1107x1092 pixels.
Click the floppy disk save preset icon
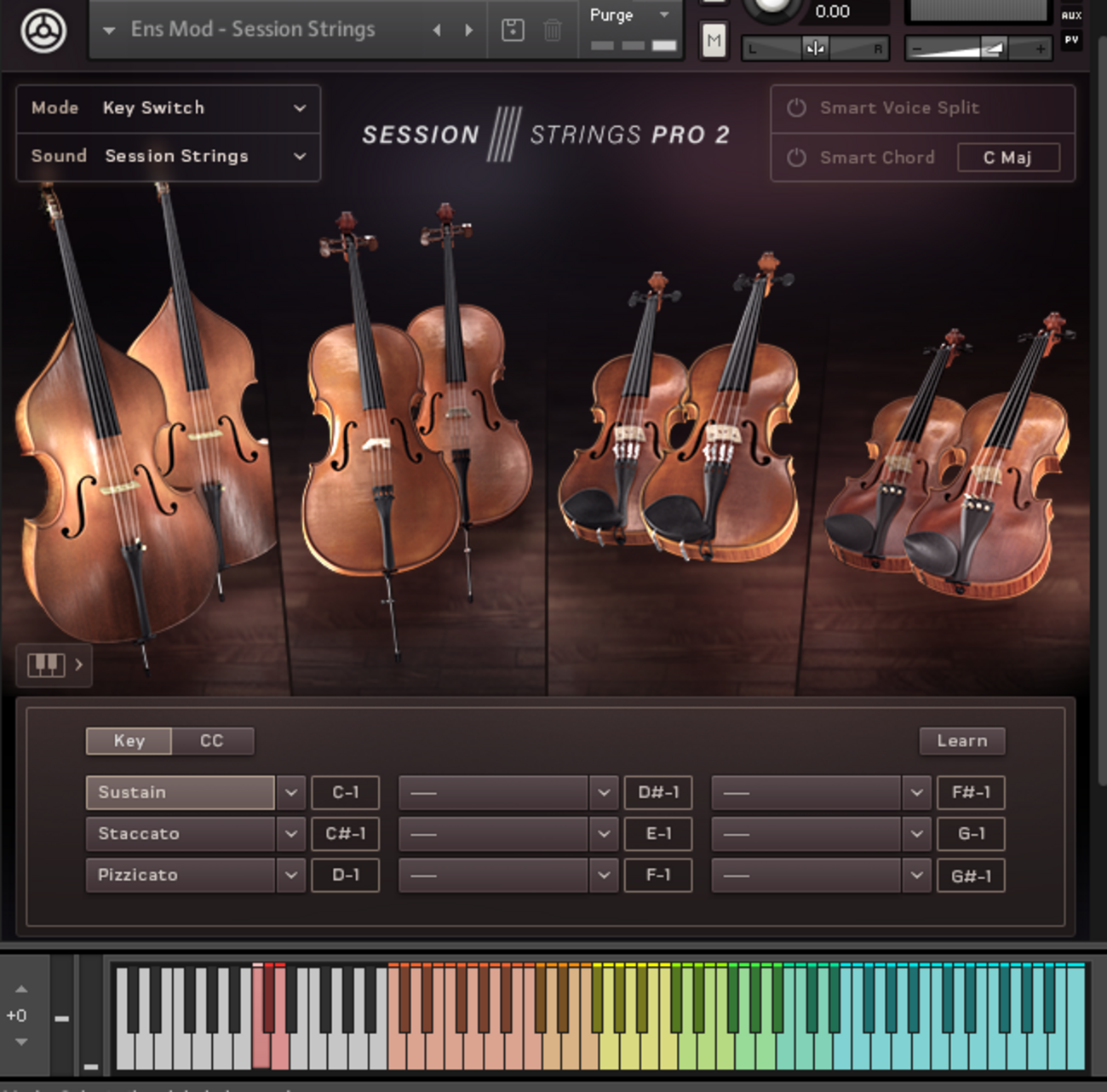(513, 30)
